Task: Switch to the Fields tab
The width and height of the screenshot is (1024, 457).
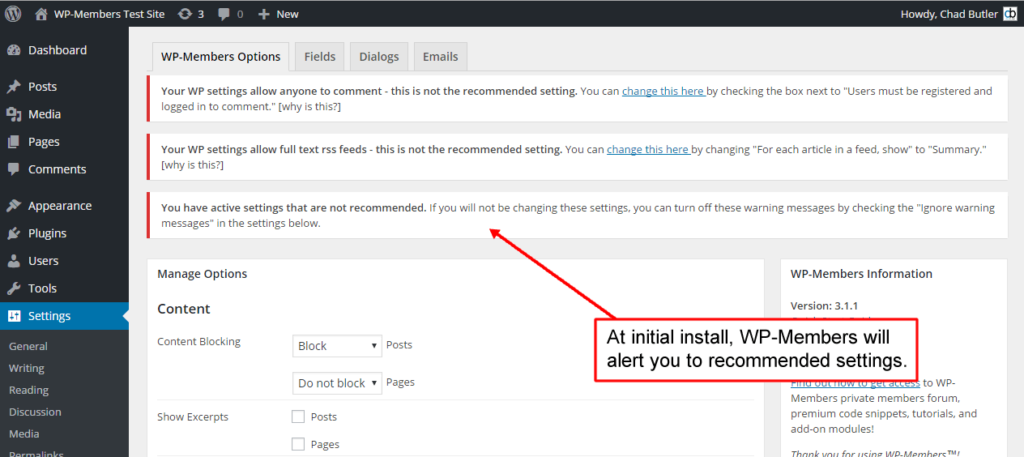Action: 319,57
